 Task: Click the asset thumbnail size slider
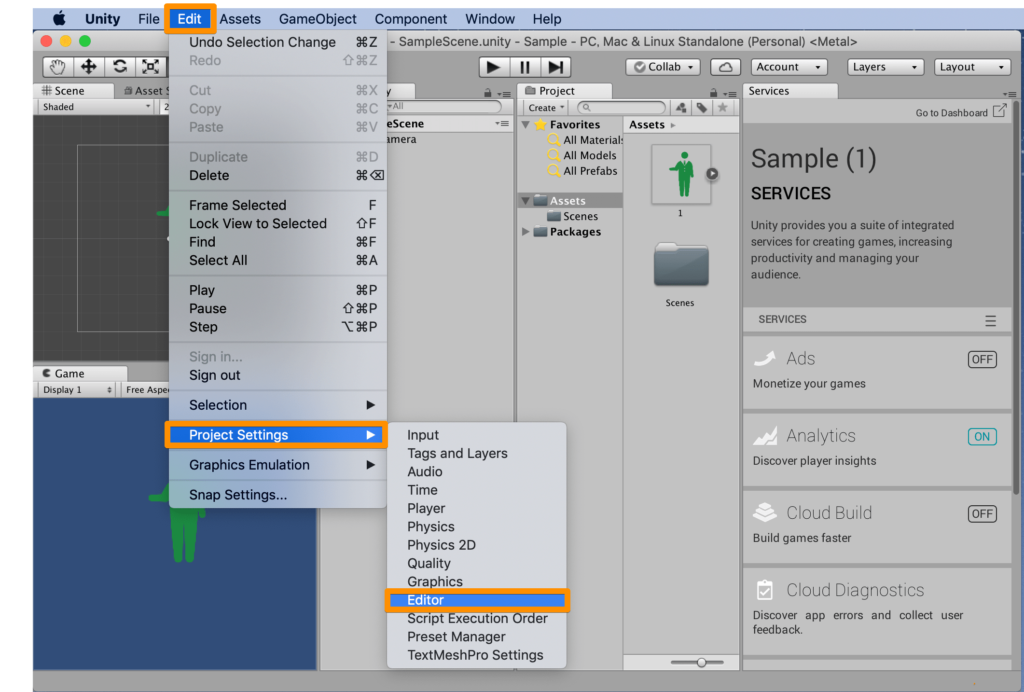tap(697, 662)
